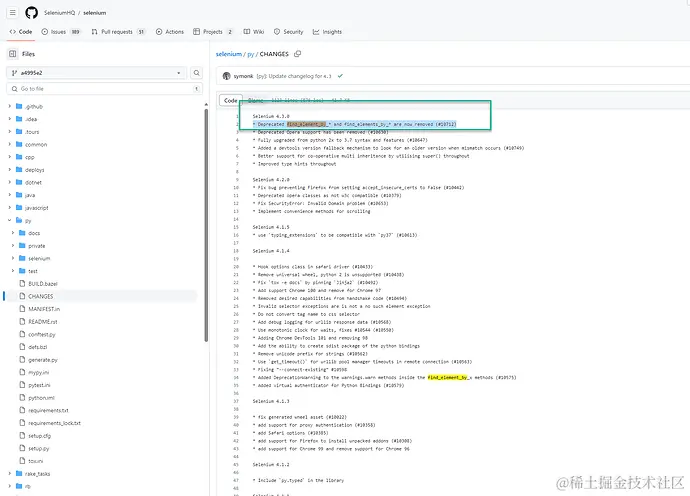Click the Selenium 4.2.0 heading line
690x496 pixels.
tap(271, 180)
